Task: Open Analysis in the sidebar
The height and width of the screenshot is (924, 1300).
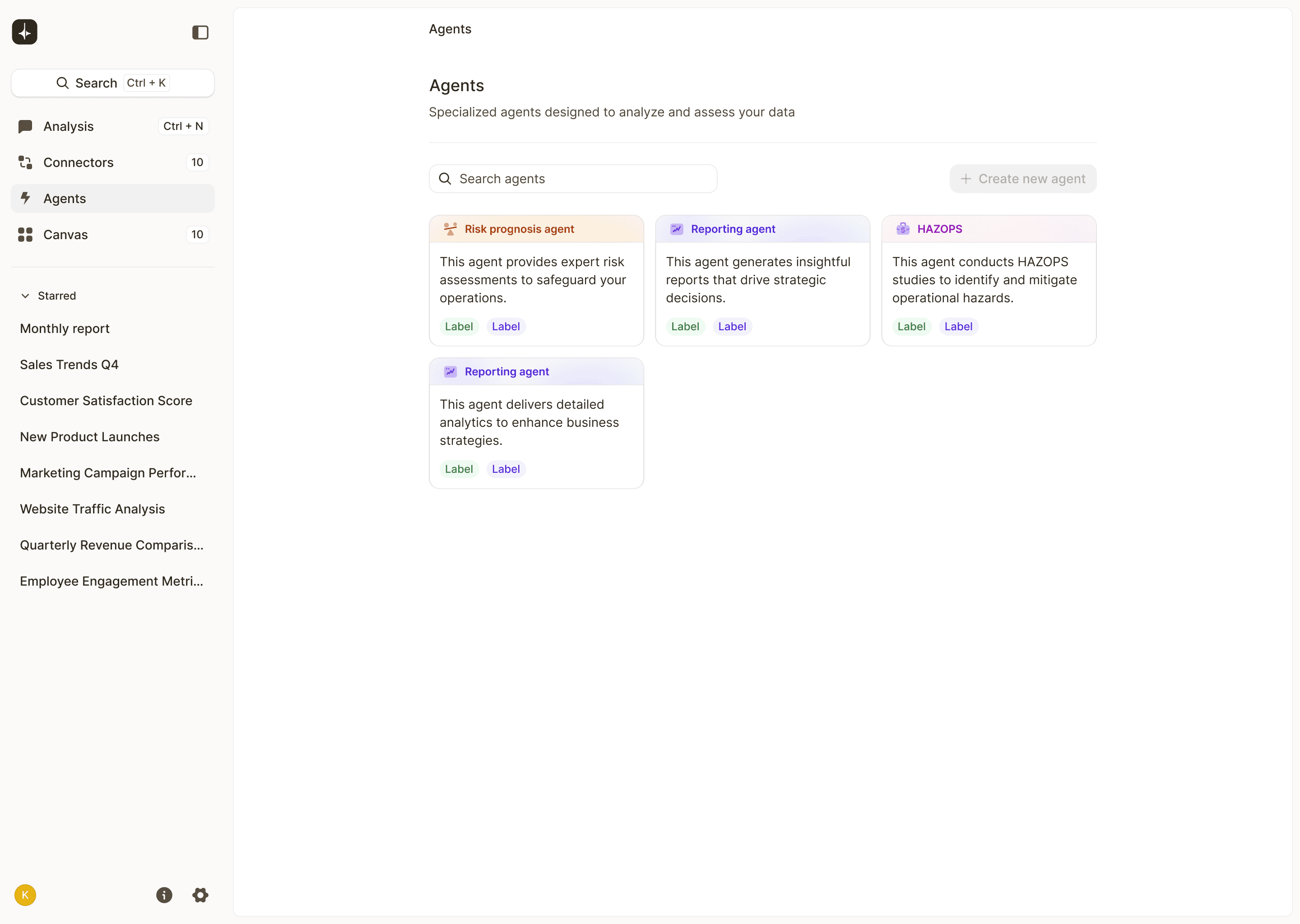Action: point(113,126)
